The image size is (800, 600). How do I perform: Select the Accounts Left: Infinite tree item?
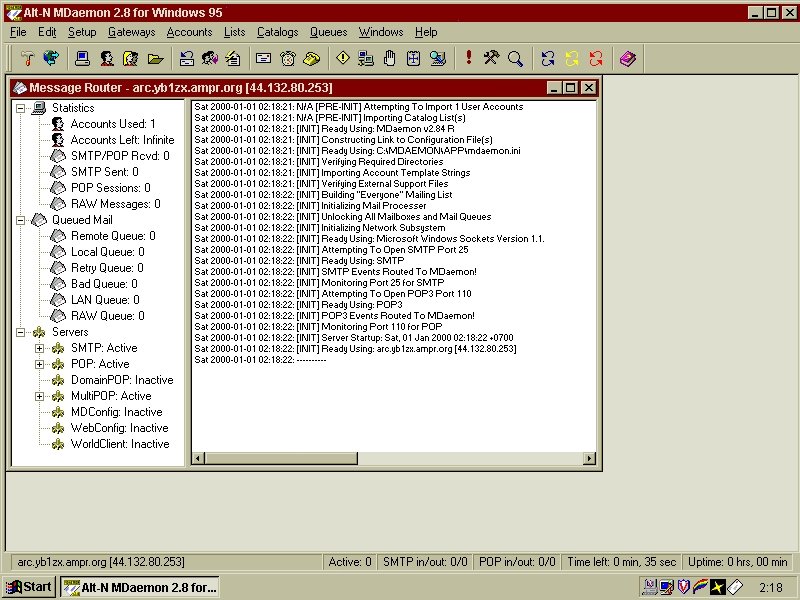(x=122, y=140)
